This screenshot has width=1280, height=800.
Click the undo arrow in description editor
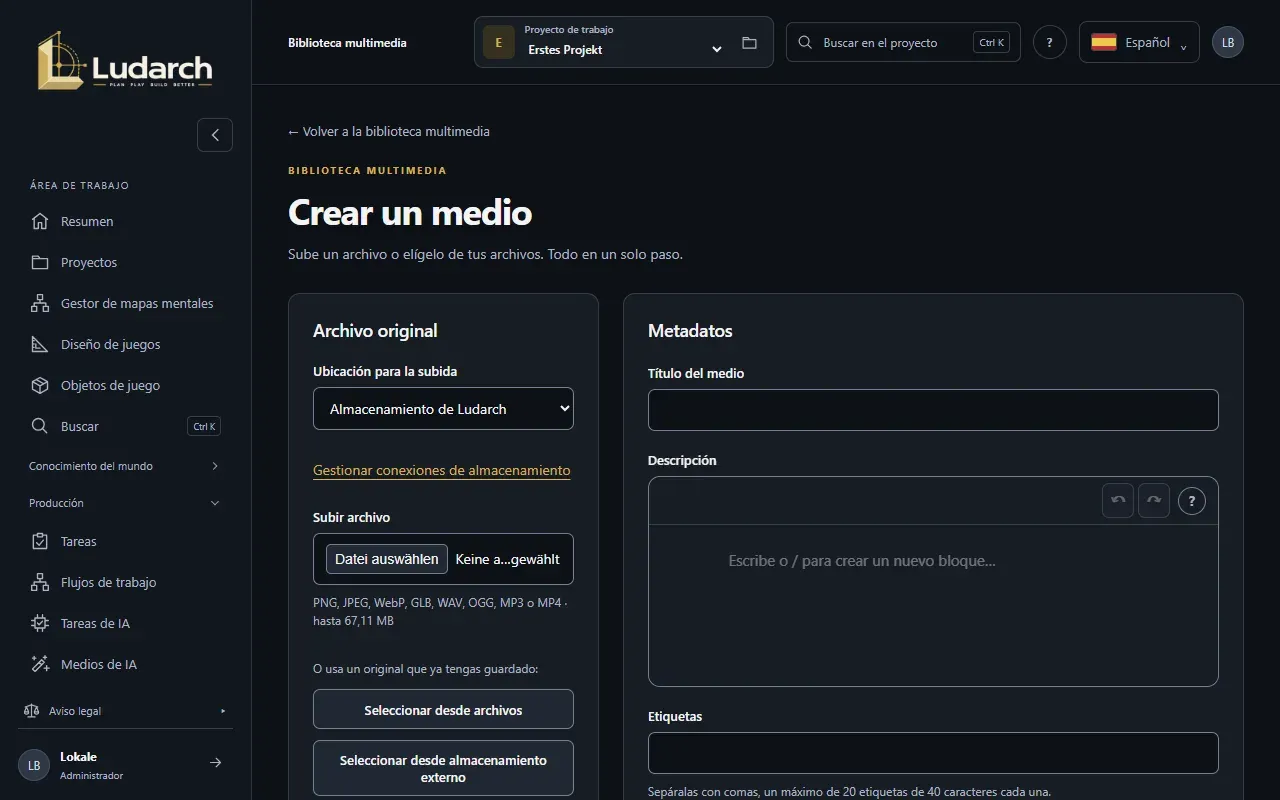[x=1118, y=500]
